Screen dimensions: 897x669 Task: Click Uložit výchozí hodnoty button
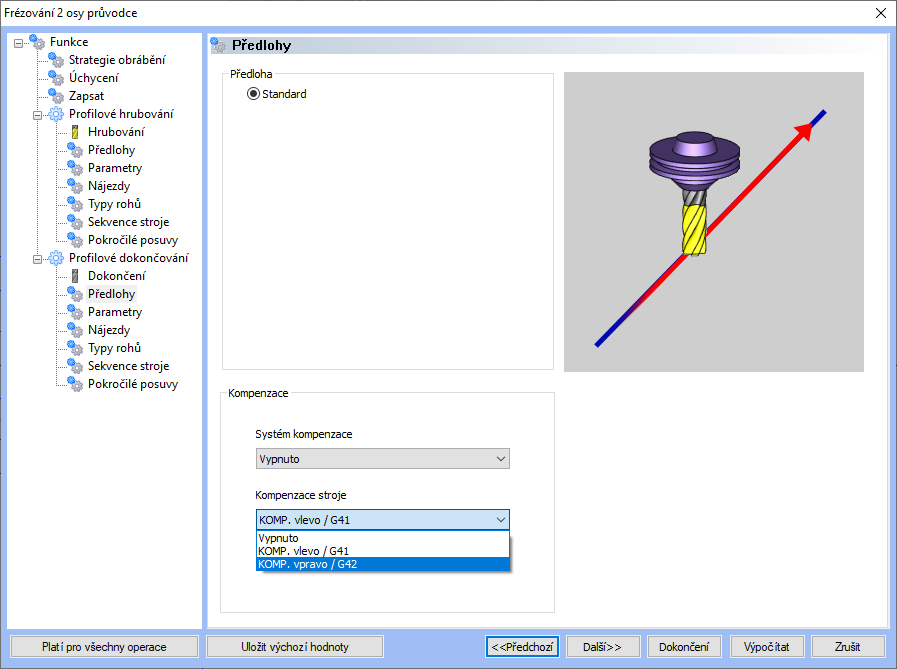click(x=295, y=647)
